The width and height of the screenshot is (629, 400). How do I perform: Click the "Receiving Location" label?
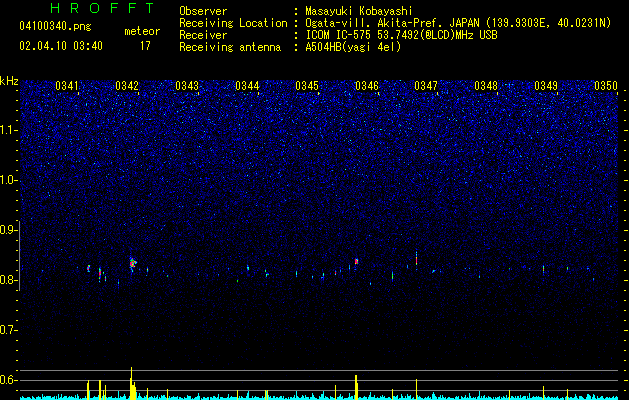click(x=233, y=23)
